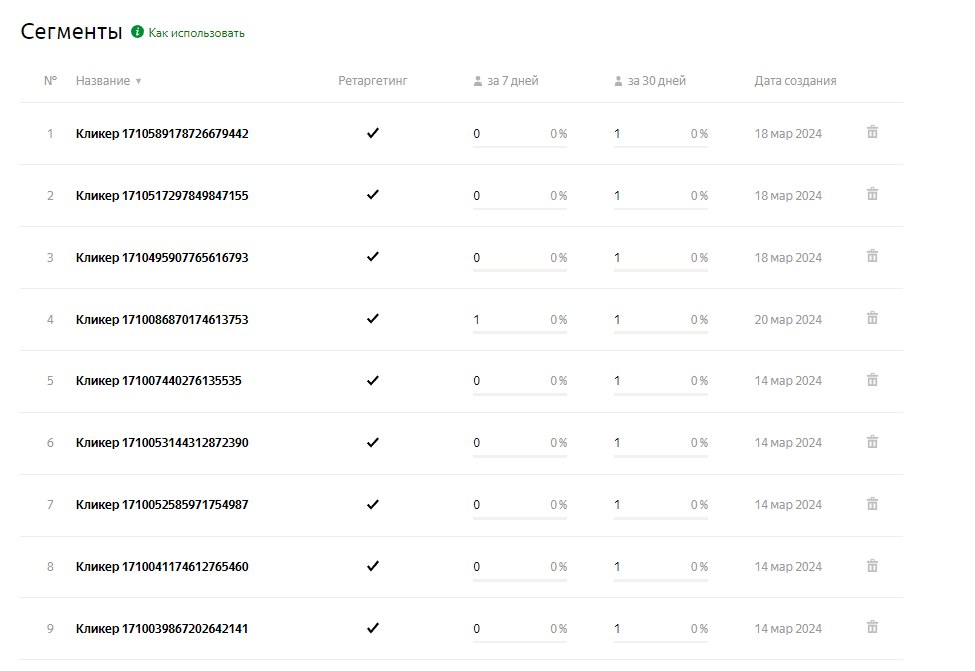Click the Ретаргетинг column header
This screenshot has width=975, height=671.
(x=372, y=81)
